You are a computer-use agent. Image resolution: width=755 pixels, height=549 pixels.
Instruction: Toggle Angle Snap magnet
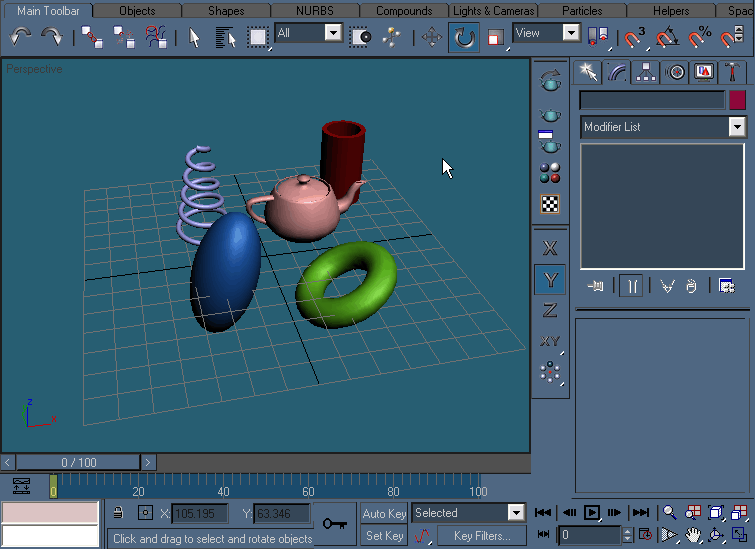click(667, 37)
